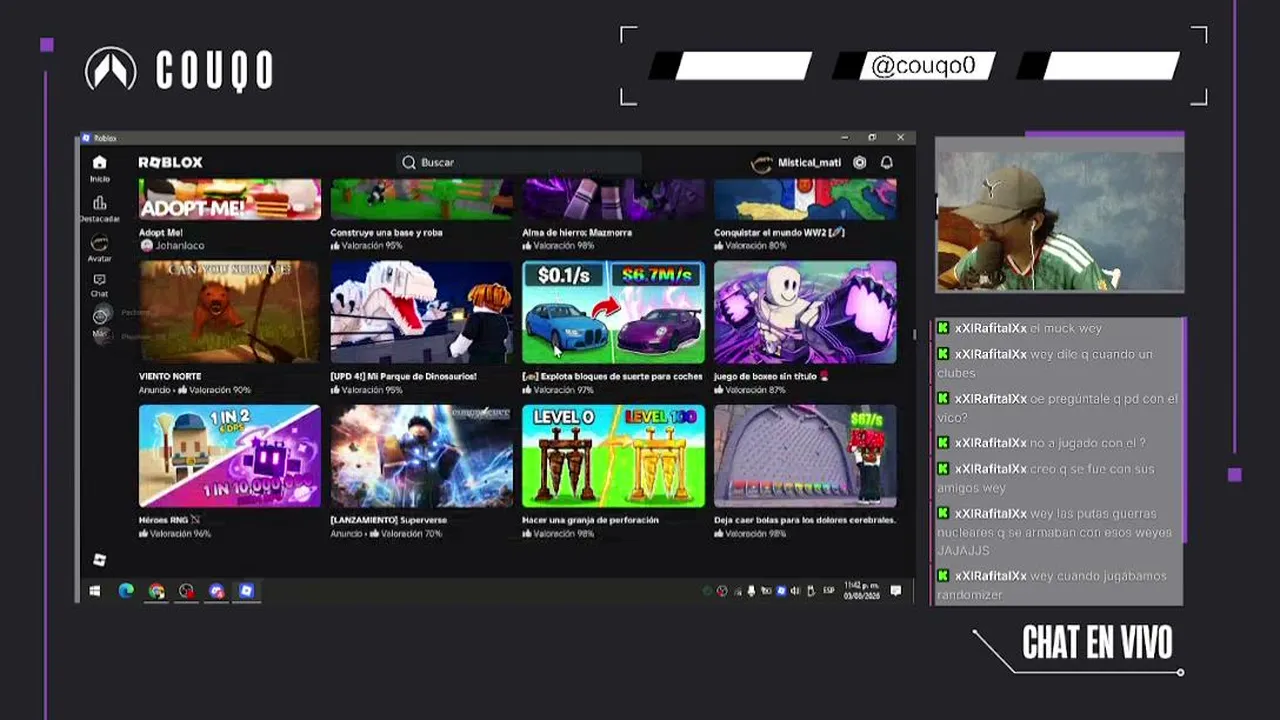Click the Johanloco creator name
This screenshot has height=720, width=1280.
(x=180, y=245)
